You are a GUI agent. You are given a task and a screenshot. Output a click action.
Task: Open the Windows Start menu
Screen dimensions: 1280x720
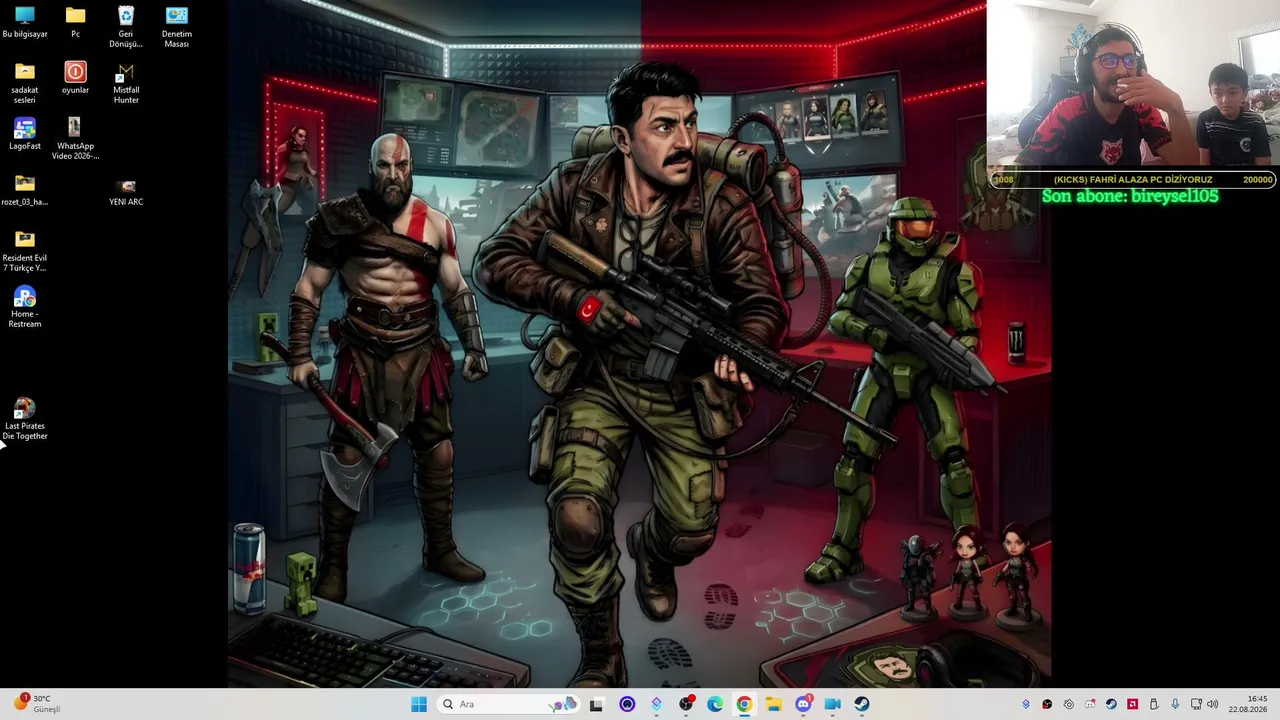[419, 704]
